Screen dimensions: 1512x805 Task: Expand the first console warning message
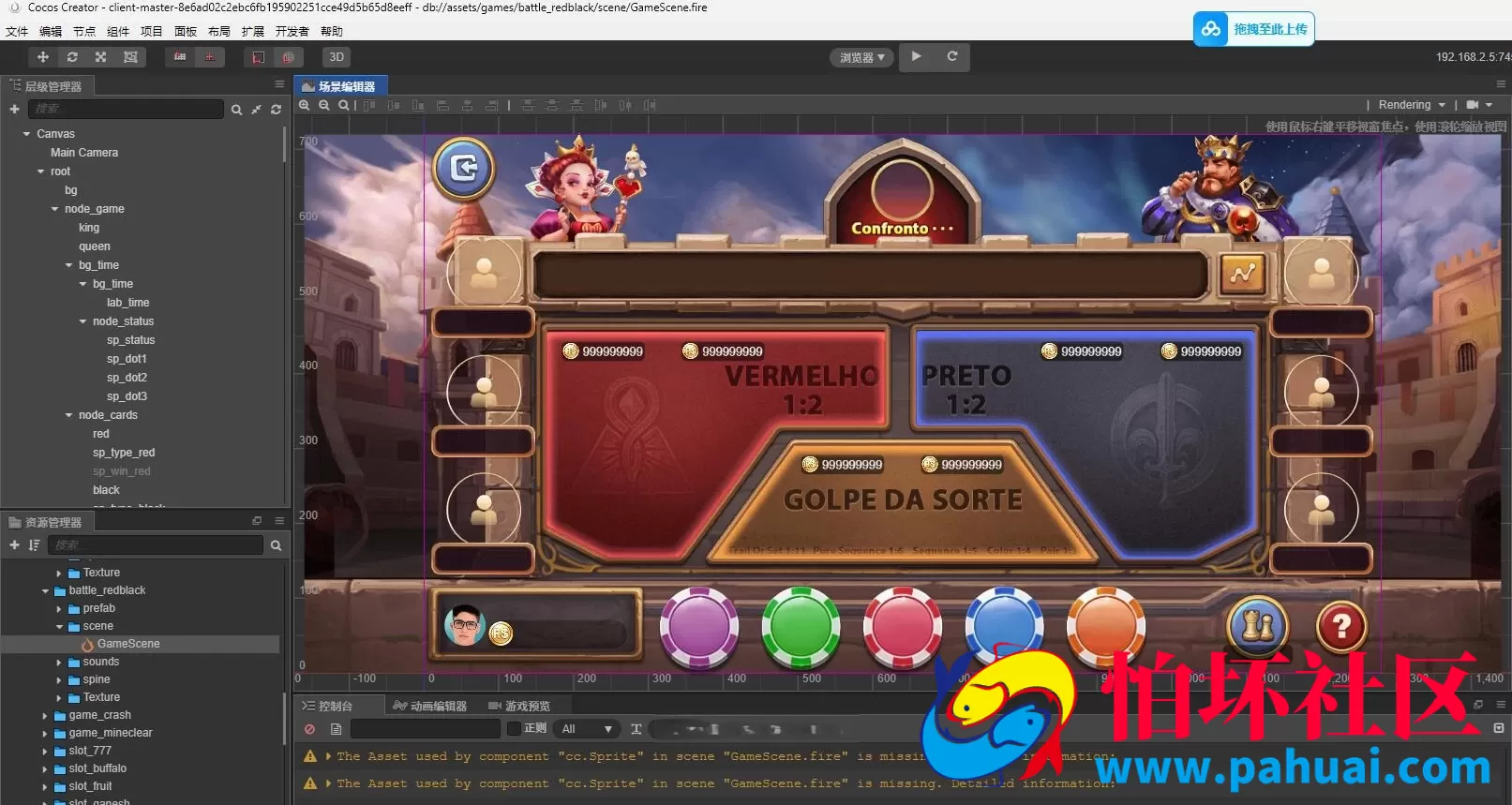click(328, 756)
